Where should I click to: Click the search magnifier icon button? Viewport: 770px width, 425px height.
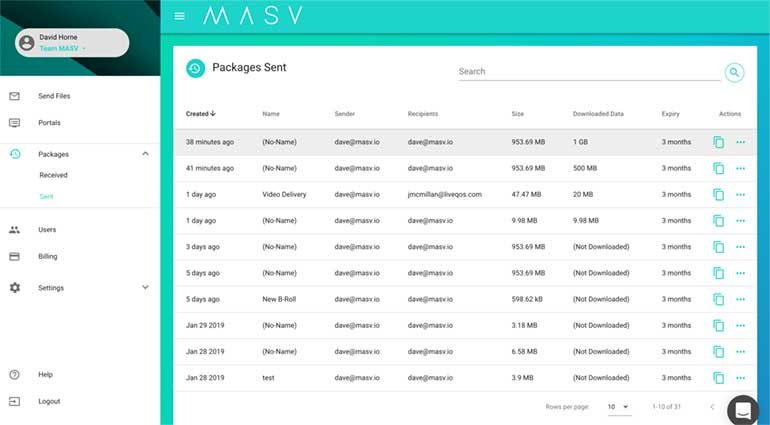point(734,72)
